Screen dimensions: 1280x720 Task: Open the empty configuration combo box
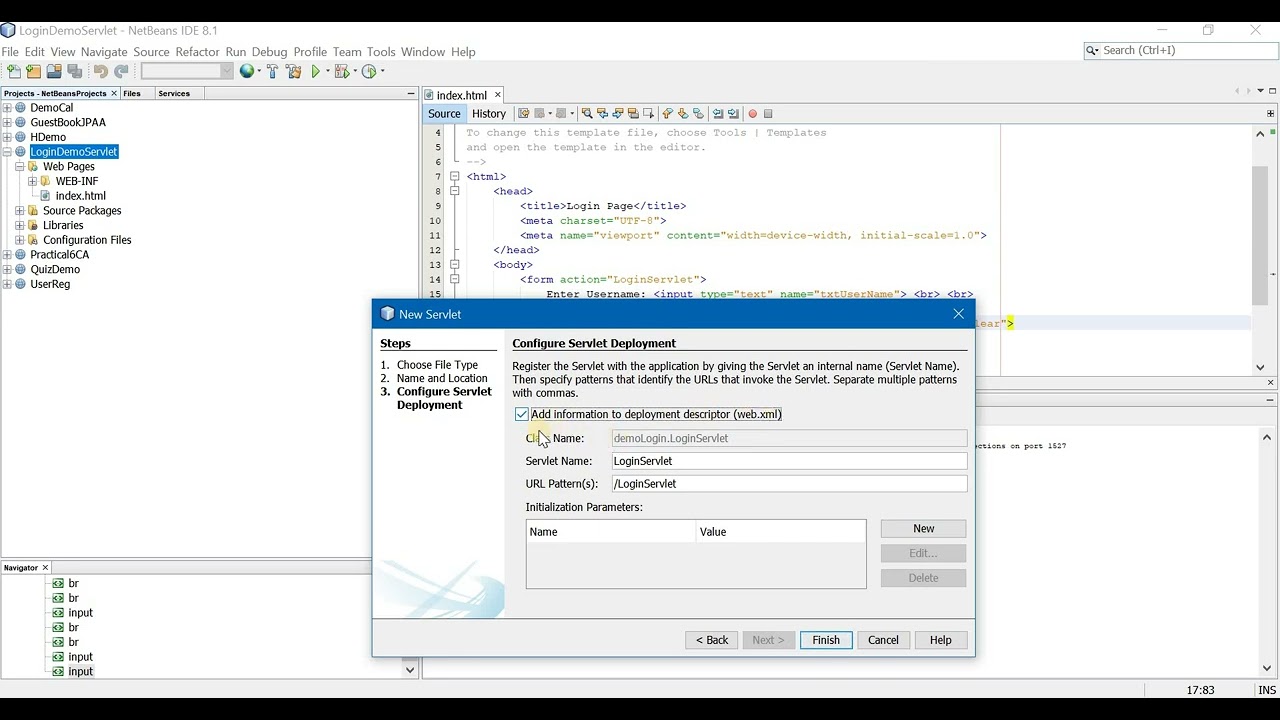pyautogui.click(x=186, y=71)
